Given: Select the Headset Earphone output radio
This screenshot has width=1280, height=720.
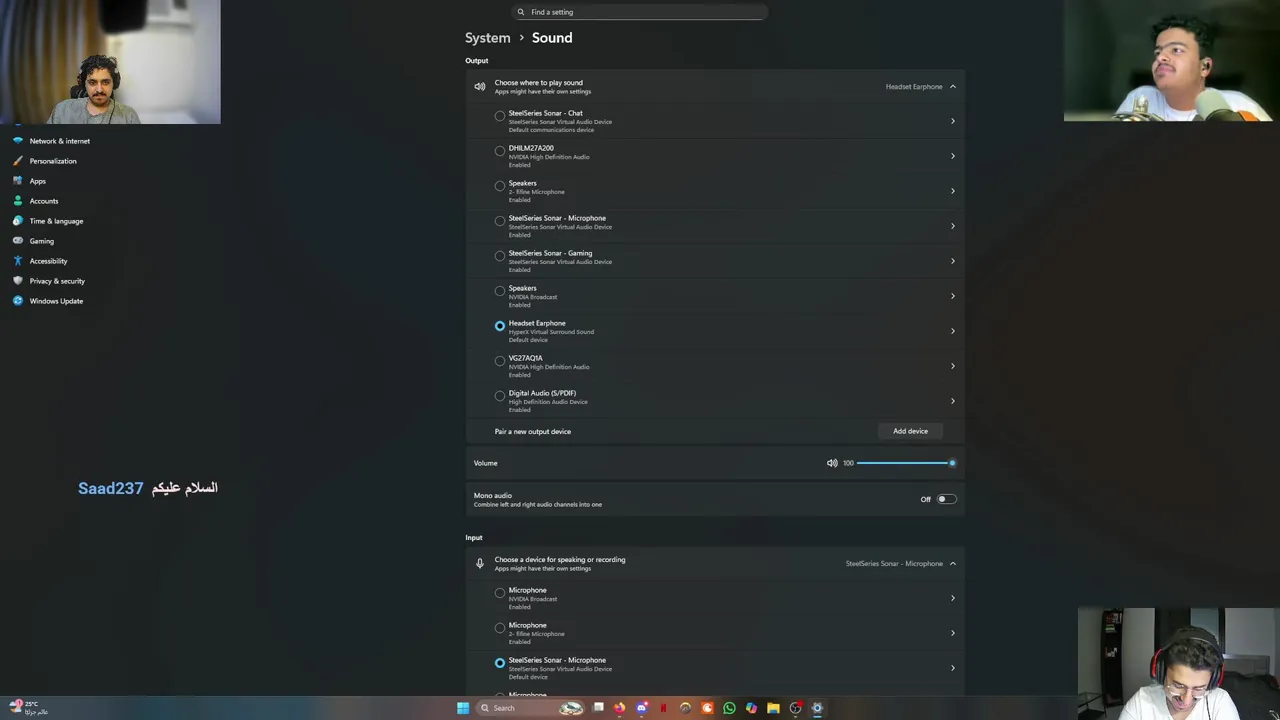Looking at the screenshot, I should tap(500, 326).
